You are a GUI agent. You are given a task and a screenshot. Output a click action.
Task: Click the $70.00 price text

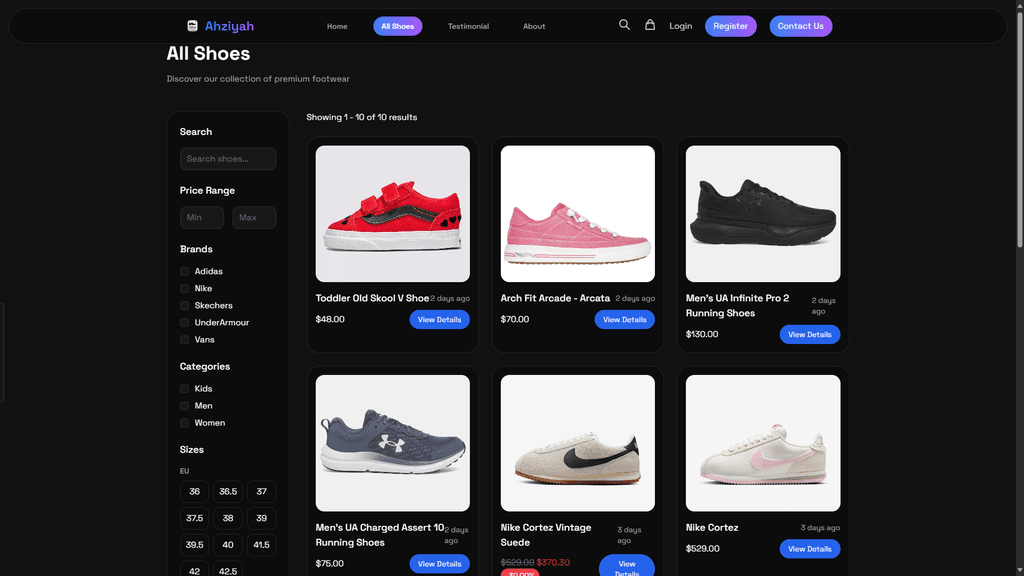click(x=515, y=319)
